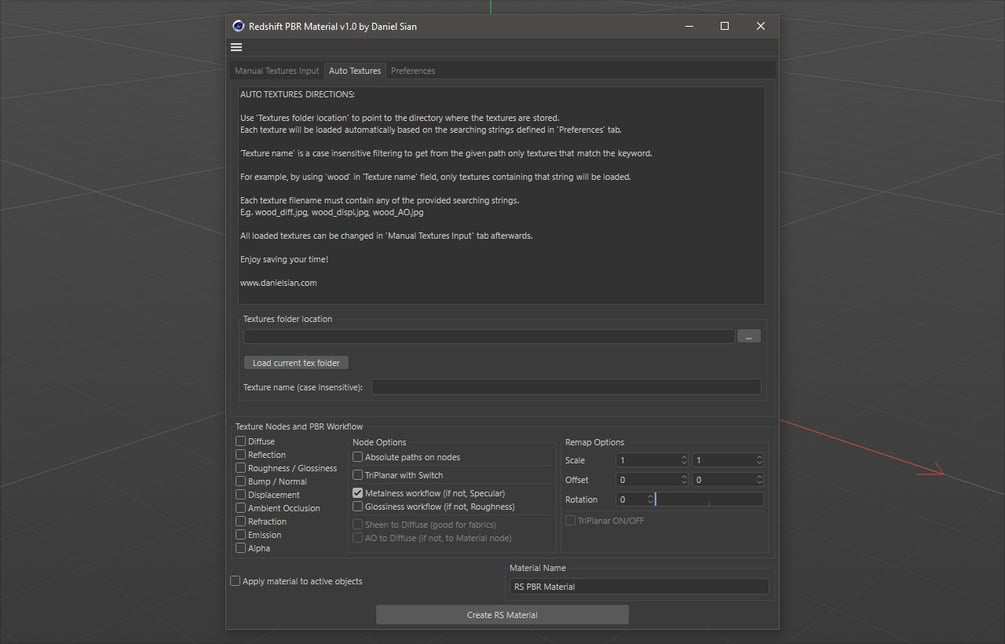Viewport: 1005px width, 644px height.
Task: Click the Material Name text field
Action: tap(639, 586)
